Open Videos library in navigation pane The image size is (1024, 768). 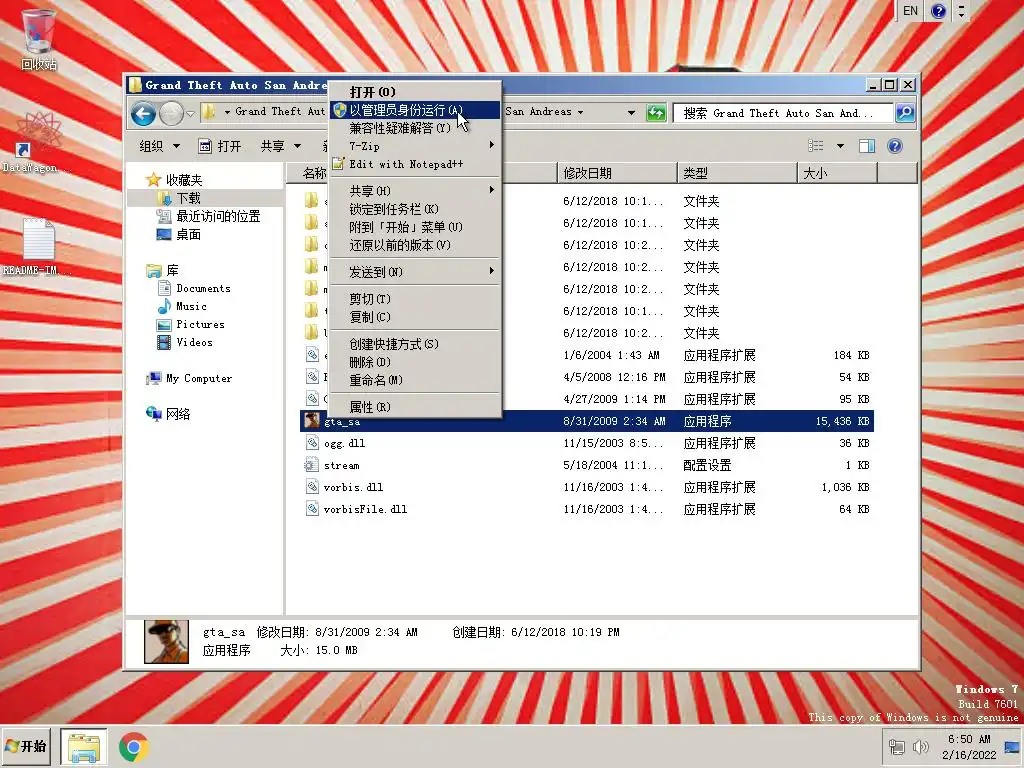[185, 342]
